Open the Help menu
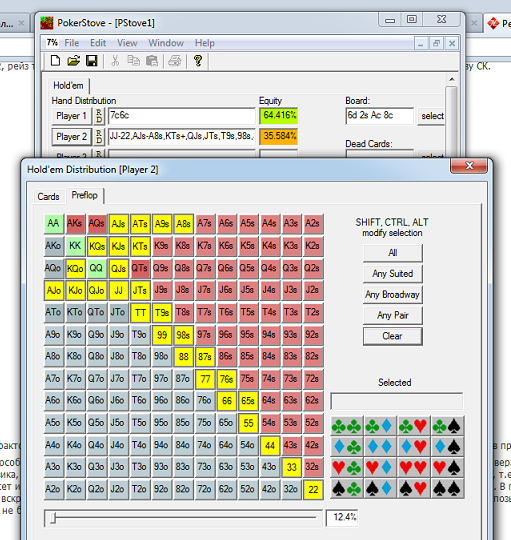The width and height of the screenshot is (511, 540). point(205,43)
